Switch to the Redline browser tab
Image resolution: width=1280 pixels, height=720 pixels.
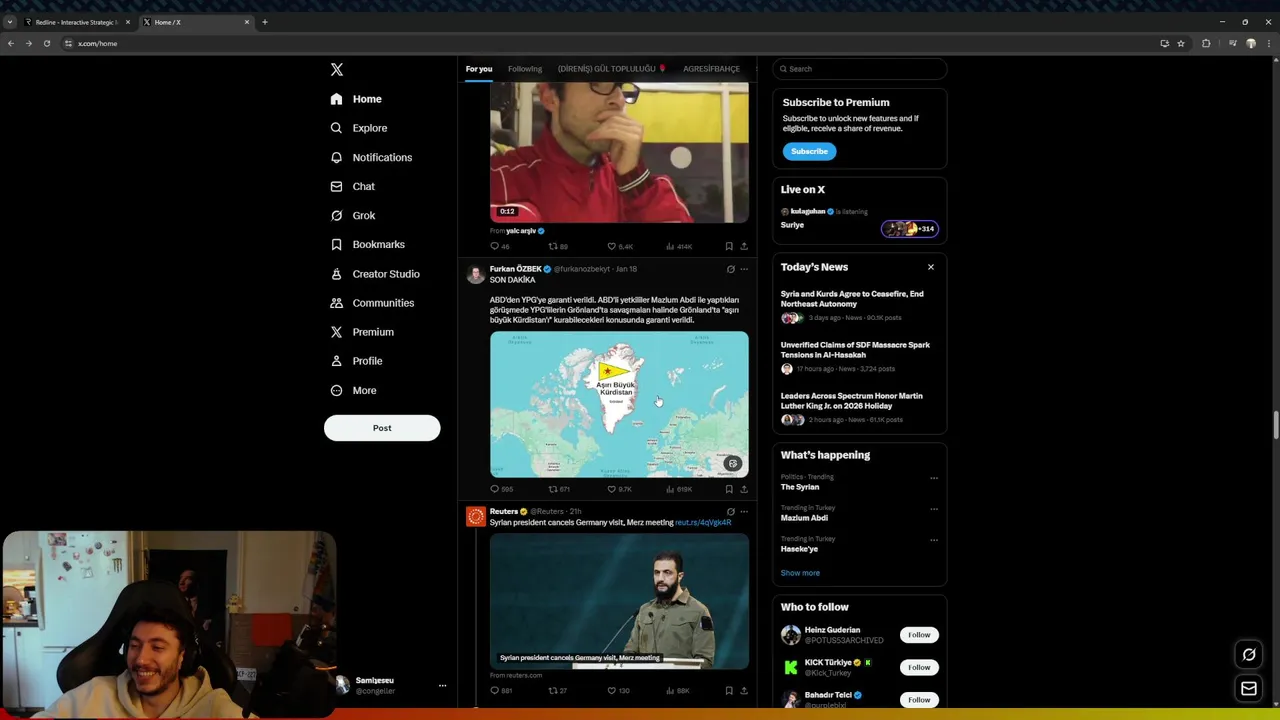tap(76, 22)
